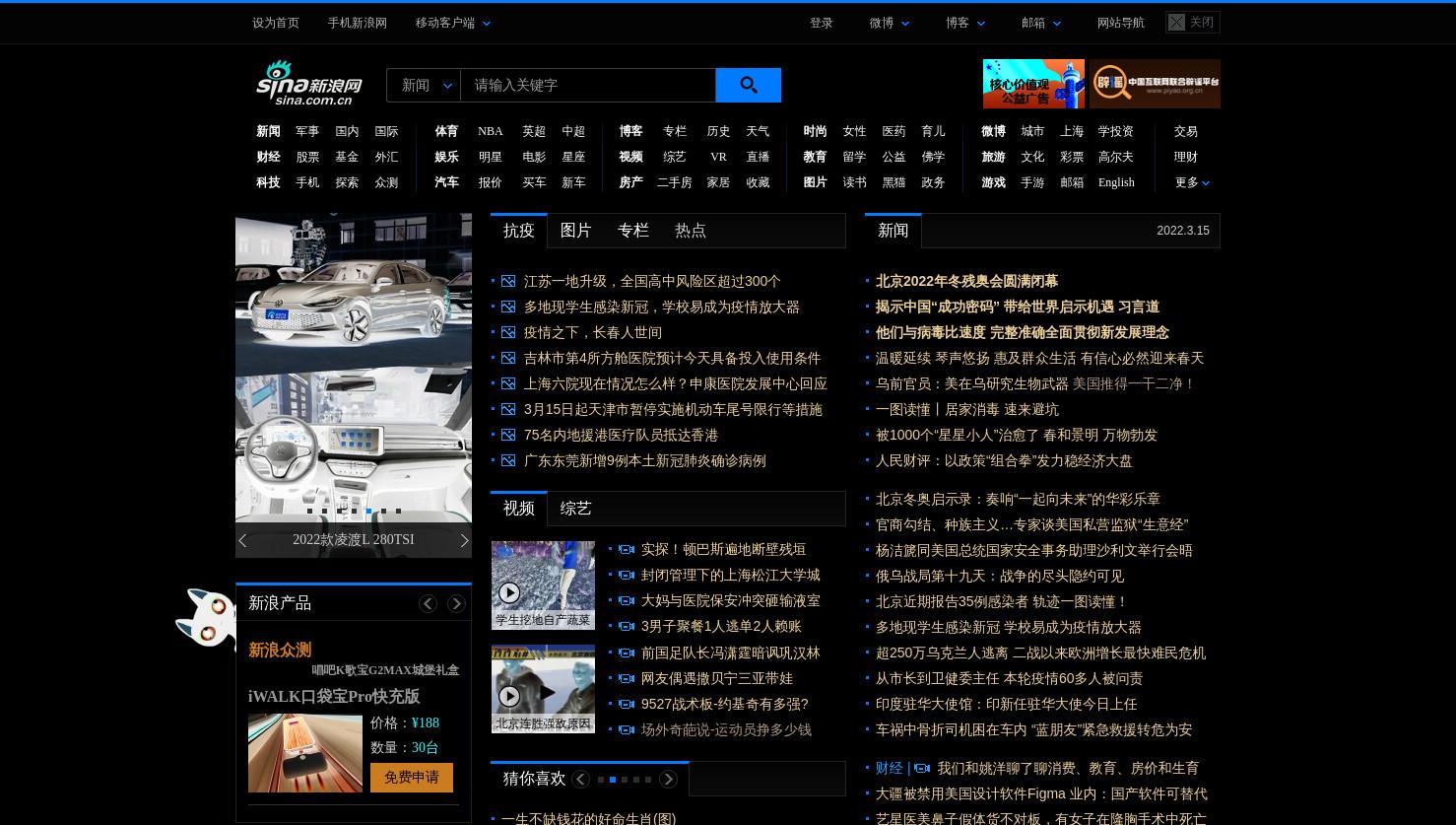This screenshot has width=1456, height=825.
Task: Click 设为首页 link
Action: (276, 23)
